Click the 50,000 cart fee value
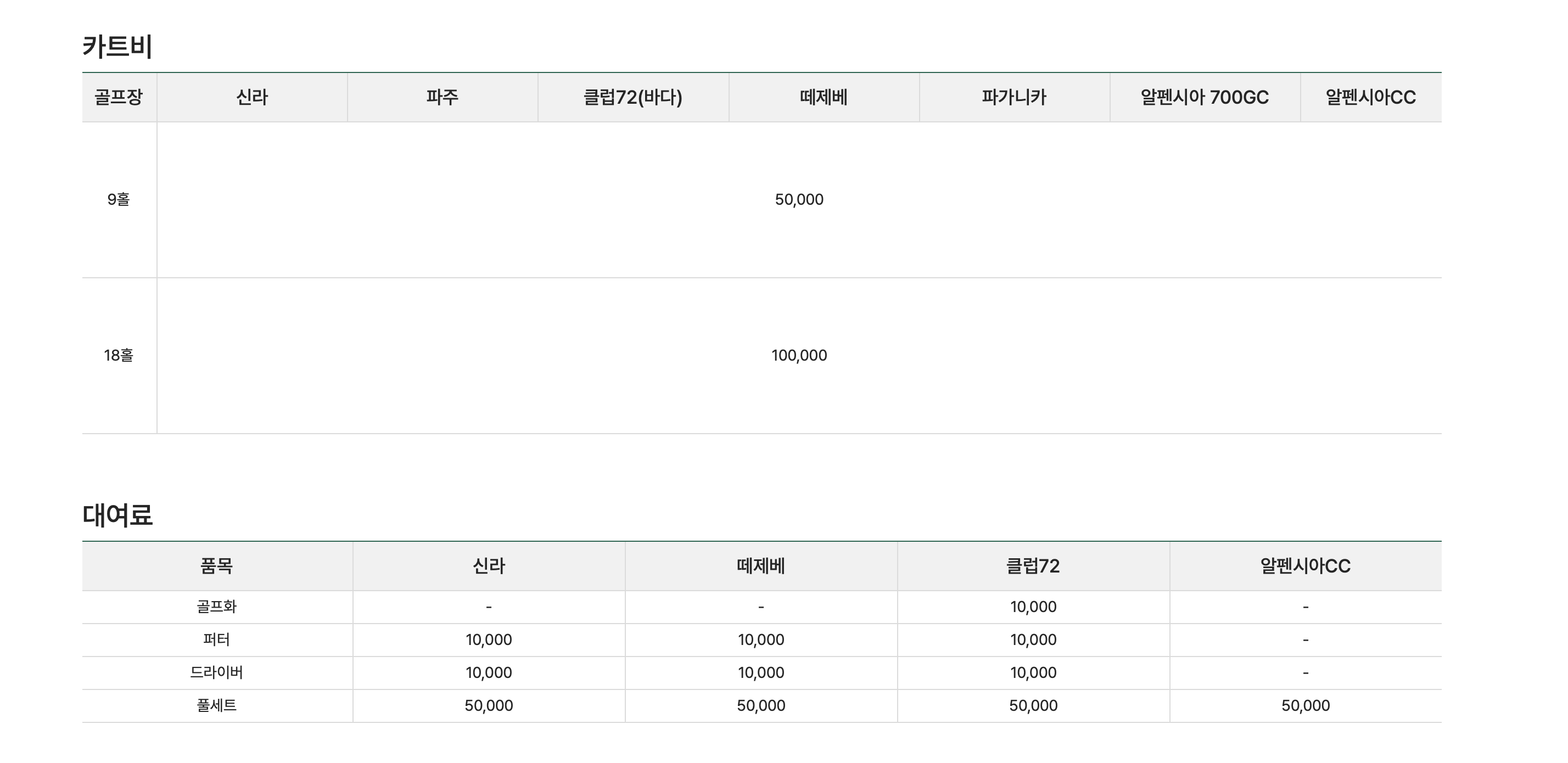The height and width of the screenshot is (763, 1568). pos(799,200)
